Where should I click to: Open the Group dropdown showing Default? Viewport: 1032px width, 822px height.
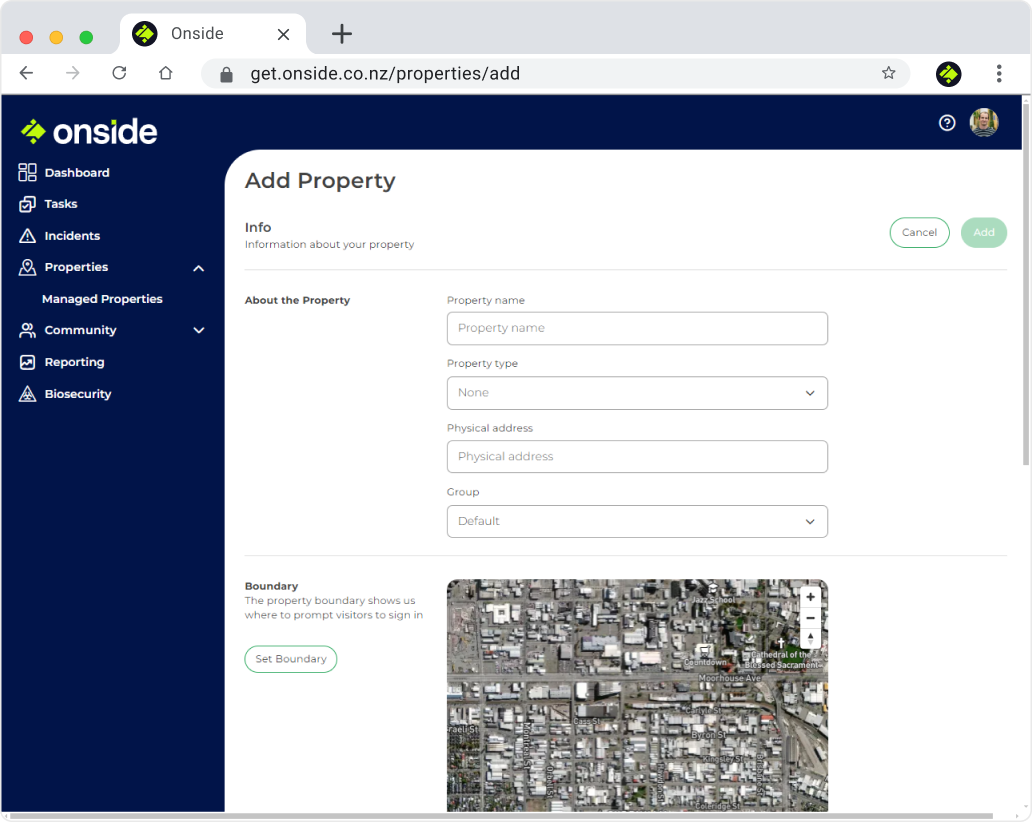coord(637,521)
